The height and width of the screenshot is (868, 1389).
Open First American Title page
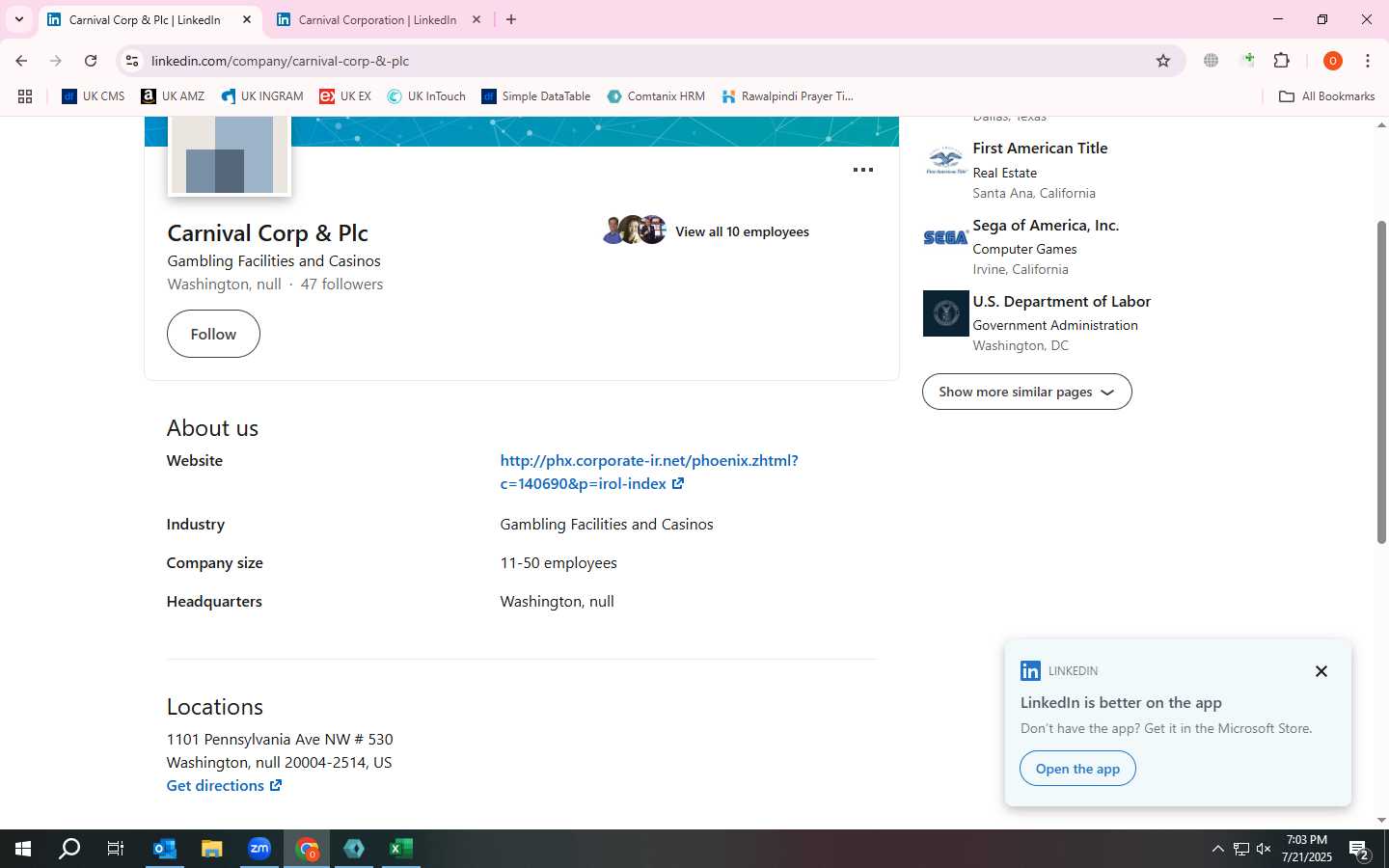(x=1040, y=148)
